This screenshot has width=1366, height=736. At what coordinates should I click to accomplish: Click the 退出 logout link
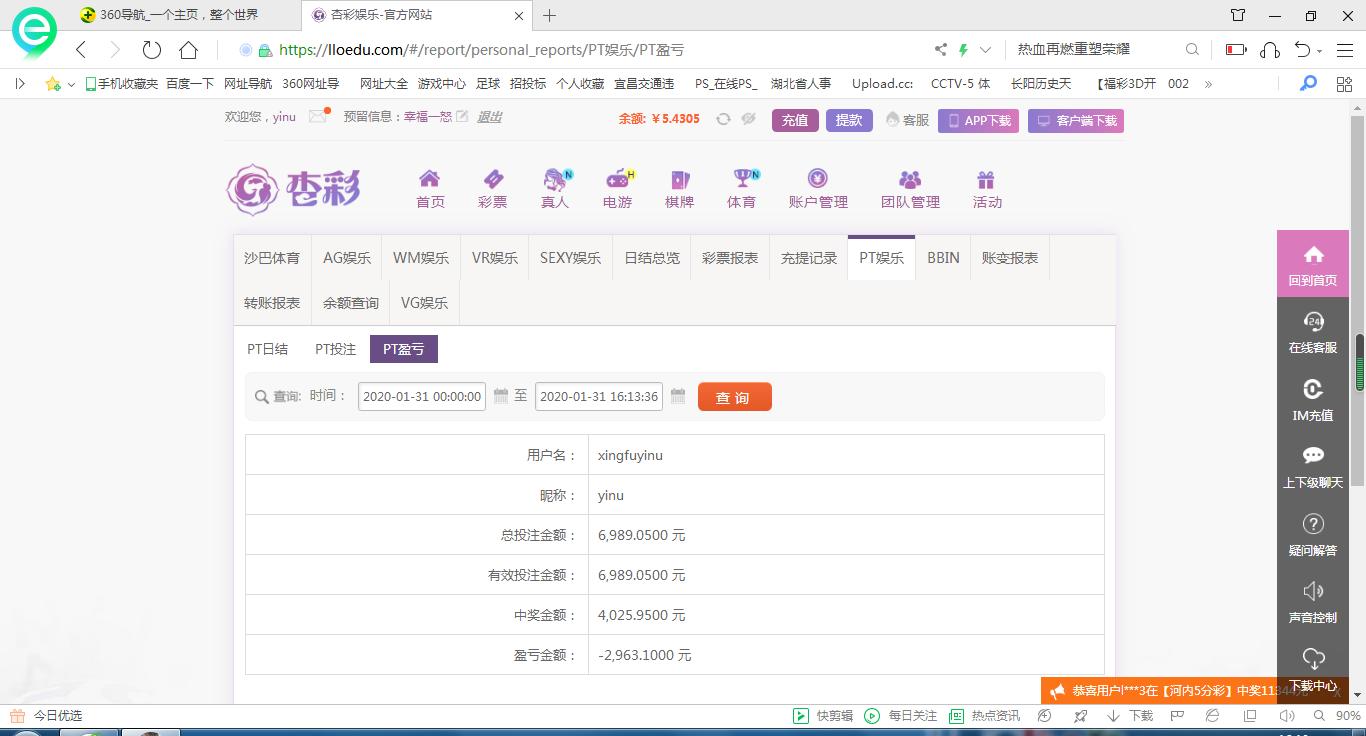(489, 117)
